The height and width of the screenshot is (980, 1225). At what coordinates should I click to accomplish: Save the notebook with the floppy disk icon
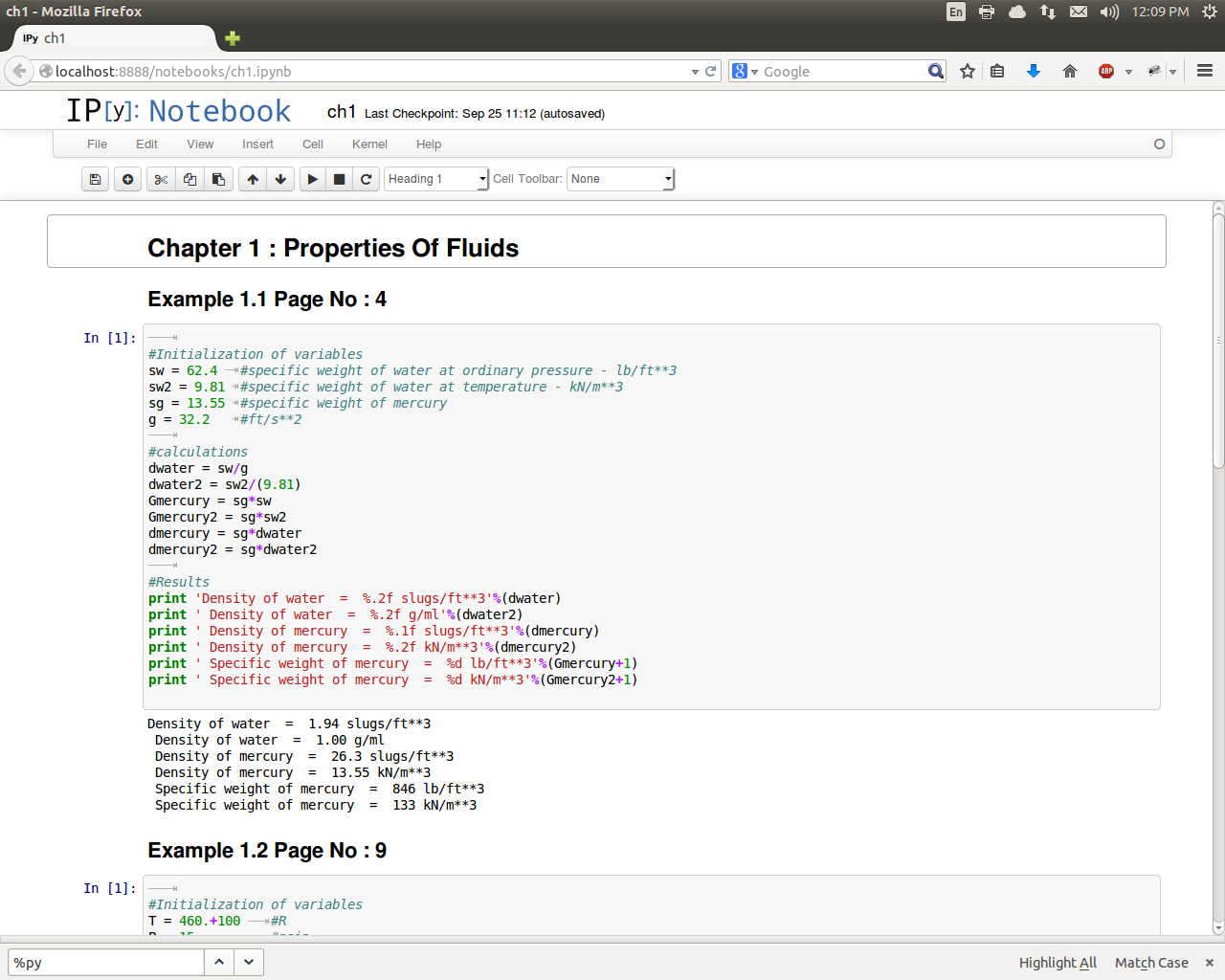click(95, 179)
